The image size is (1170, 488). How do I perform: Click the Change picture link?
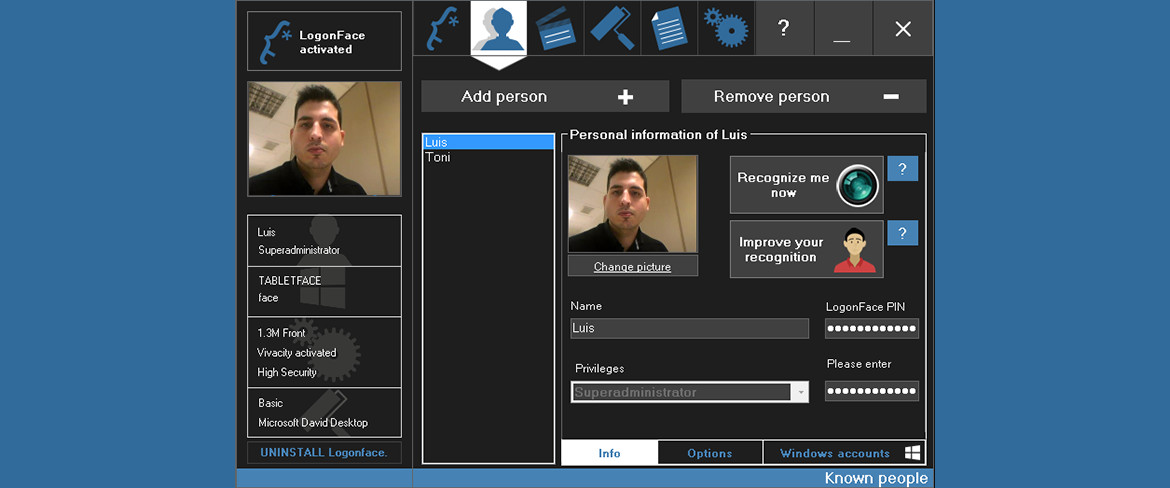point(633,266)
